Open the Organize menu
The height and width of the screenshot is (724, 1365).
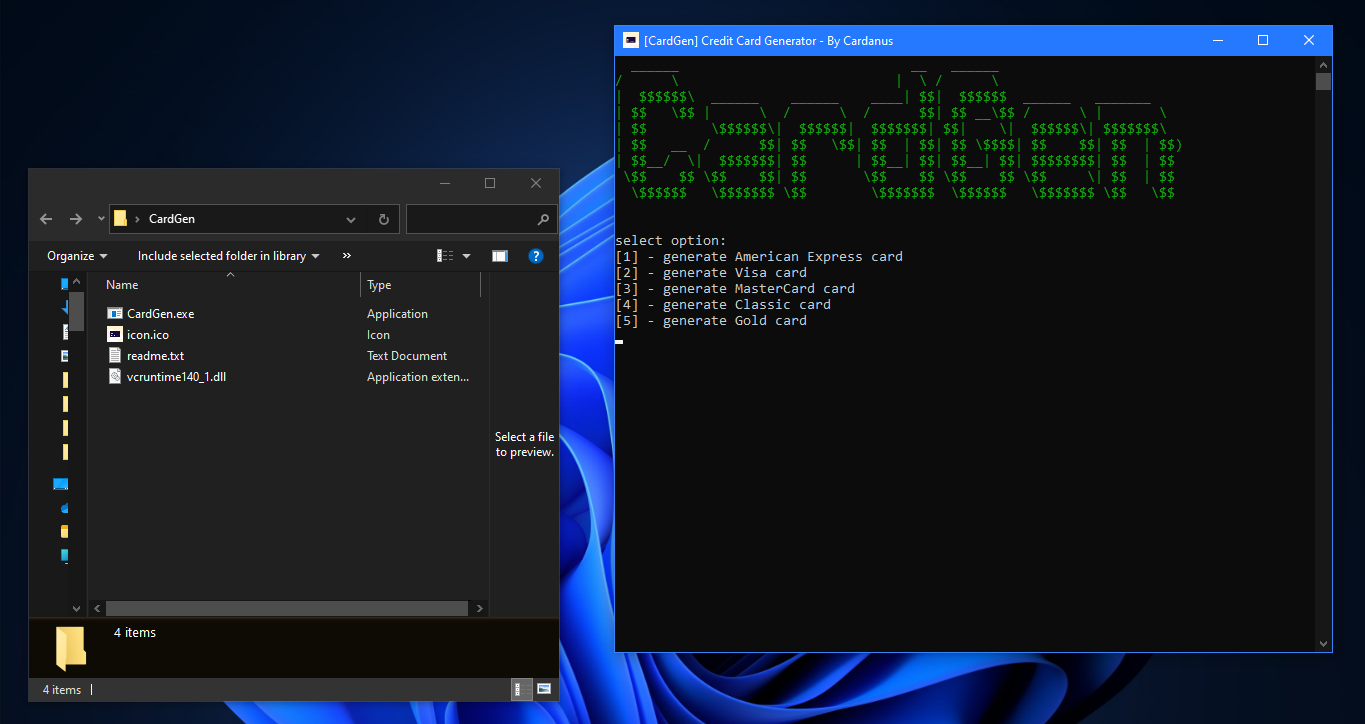pyautogui.click(x=77, y=256)
